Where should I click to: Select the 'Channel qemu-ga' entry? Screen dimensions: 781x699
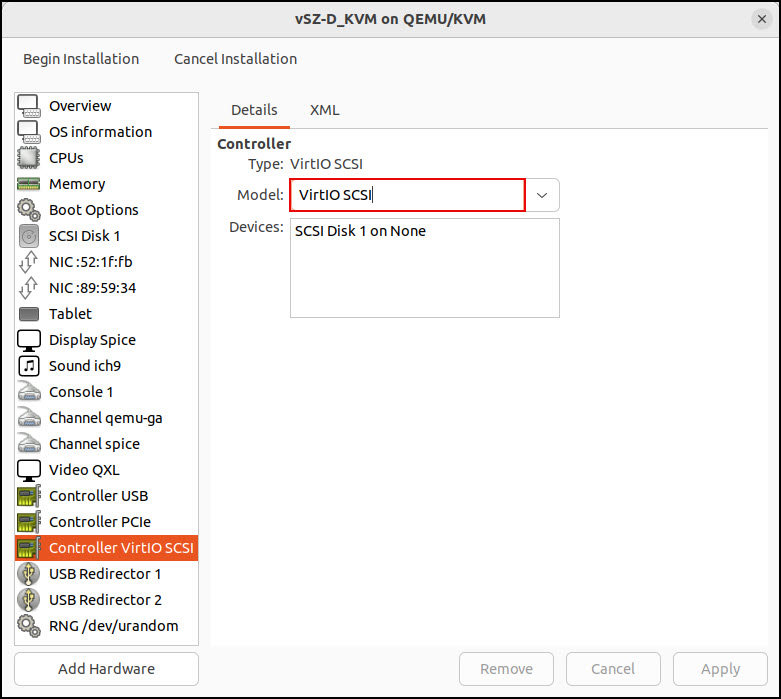106,419
